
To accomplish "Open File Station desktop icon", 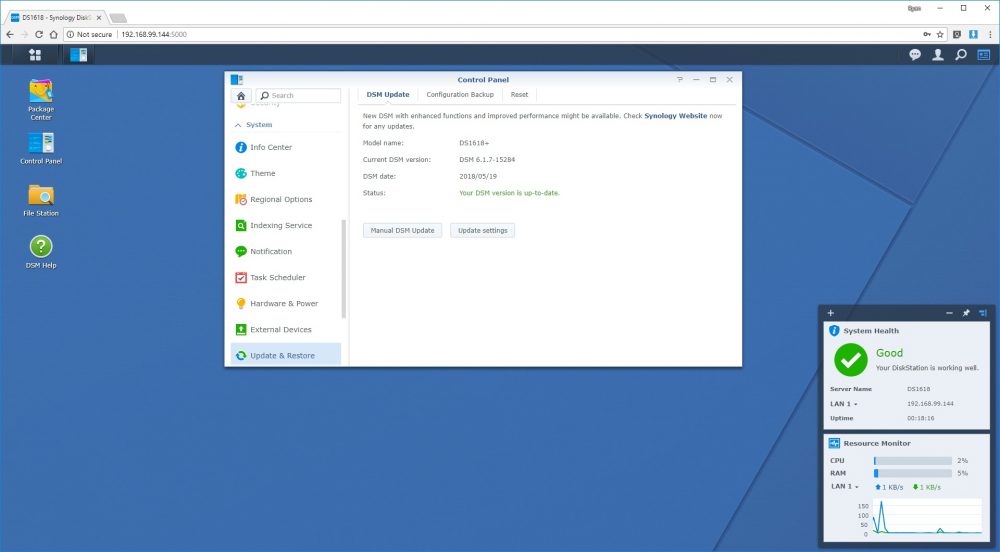I will (41, 200).
